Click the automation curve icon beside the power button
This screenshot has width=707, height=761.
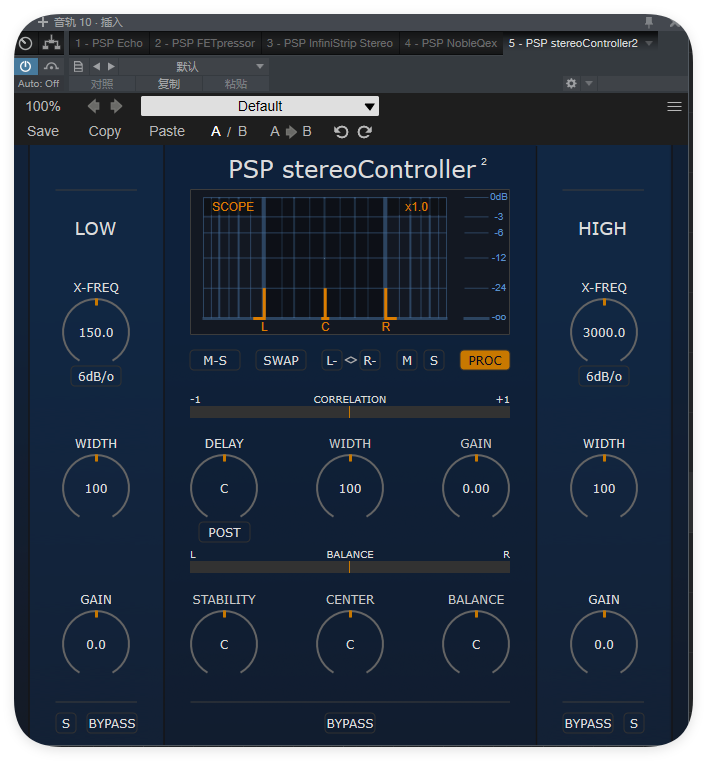(x=51, y=66)
